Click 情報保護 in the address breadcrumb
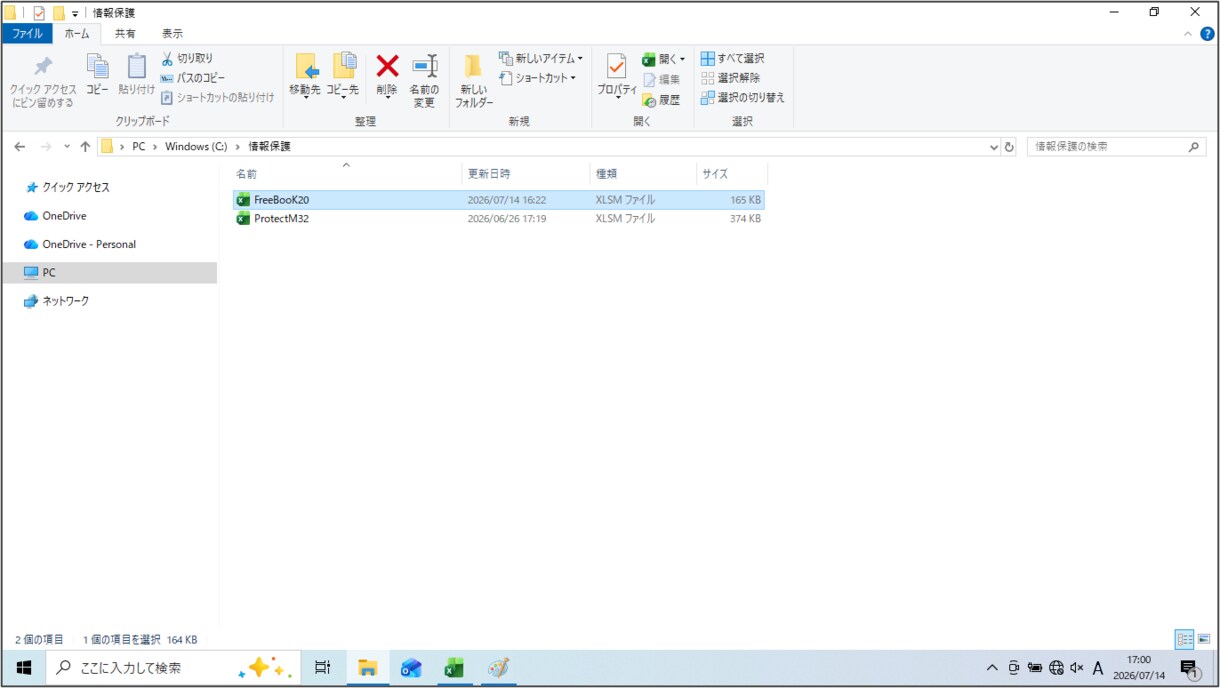Screen dimensions: 1220x688 click(x=269, y=146)
